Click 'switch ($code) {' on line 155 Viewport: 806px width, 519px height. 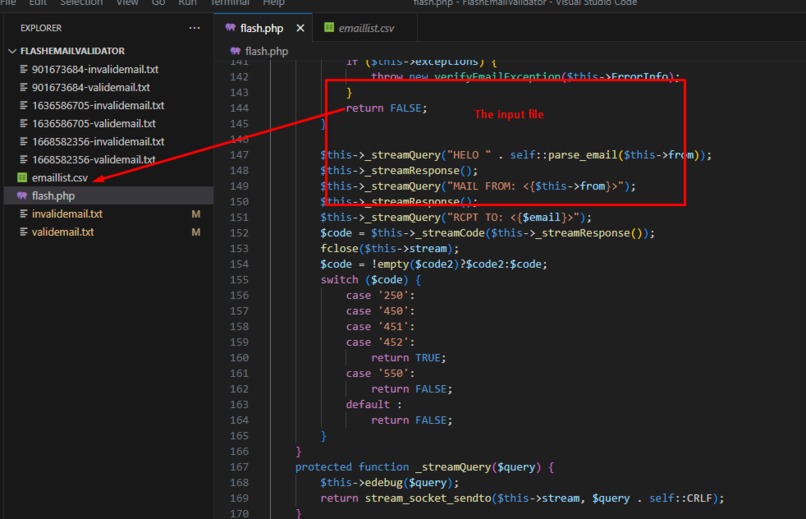click(x=371, y=280)
